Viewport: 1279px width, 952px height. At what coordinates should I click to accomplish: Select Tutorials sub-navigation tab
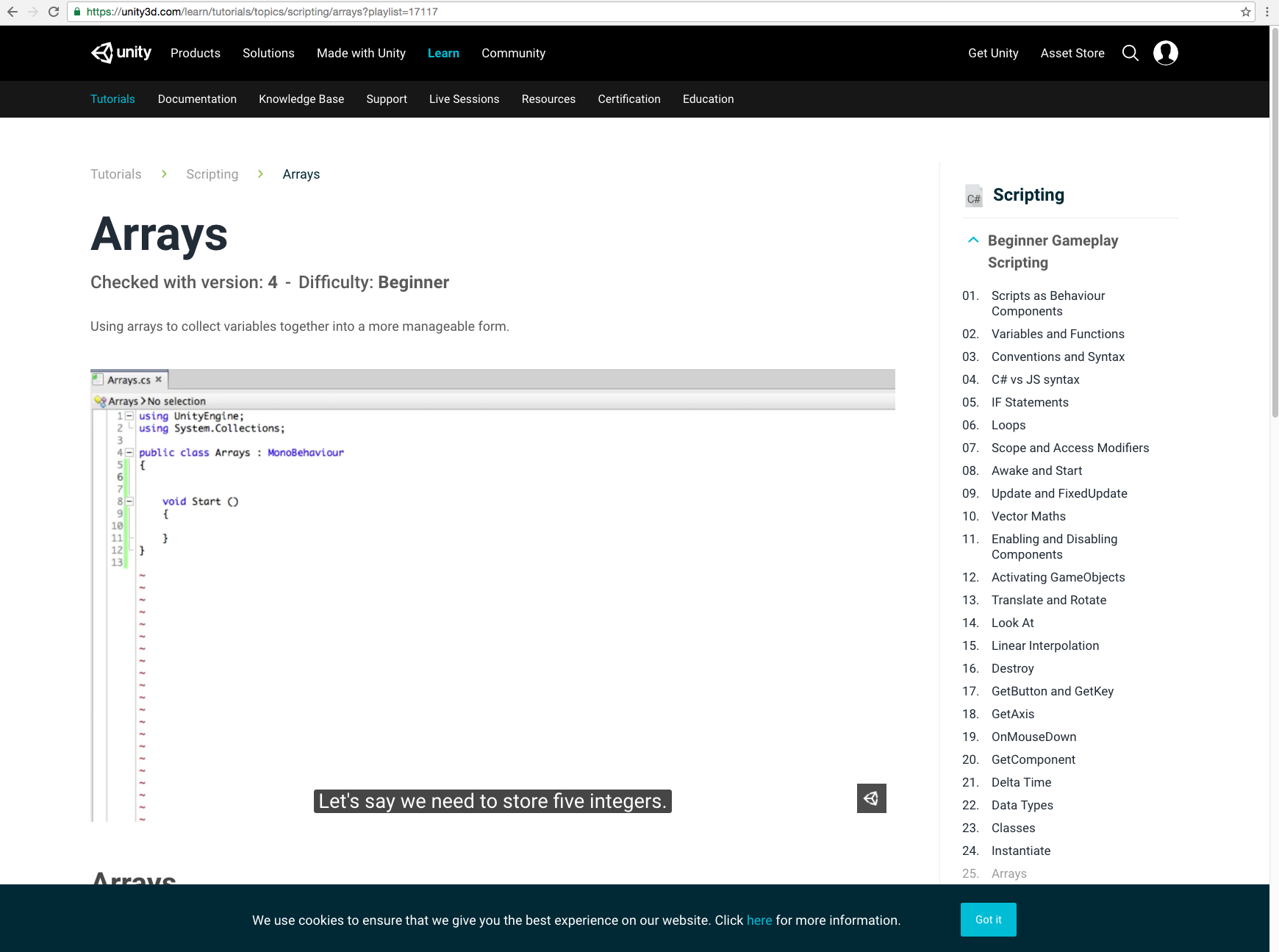[112, 99]
